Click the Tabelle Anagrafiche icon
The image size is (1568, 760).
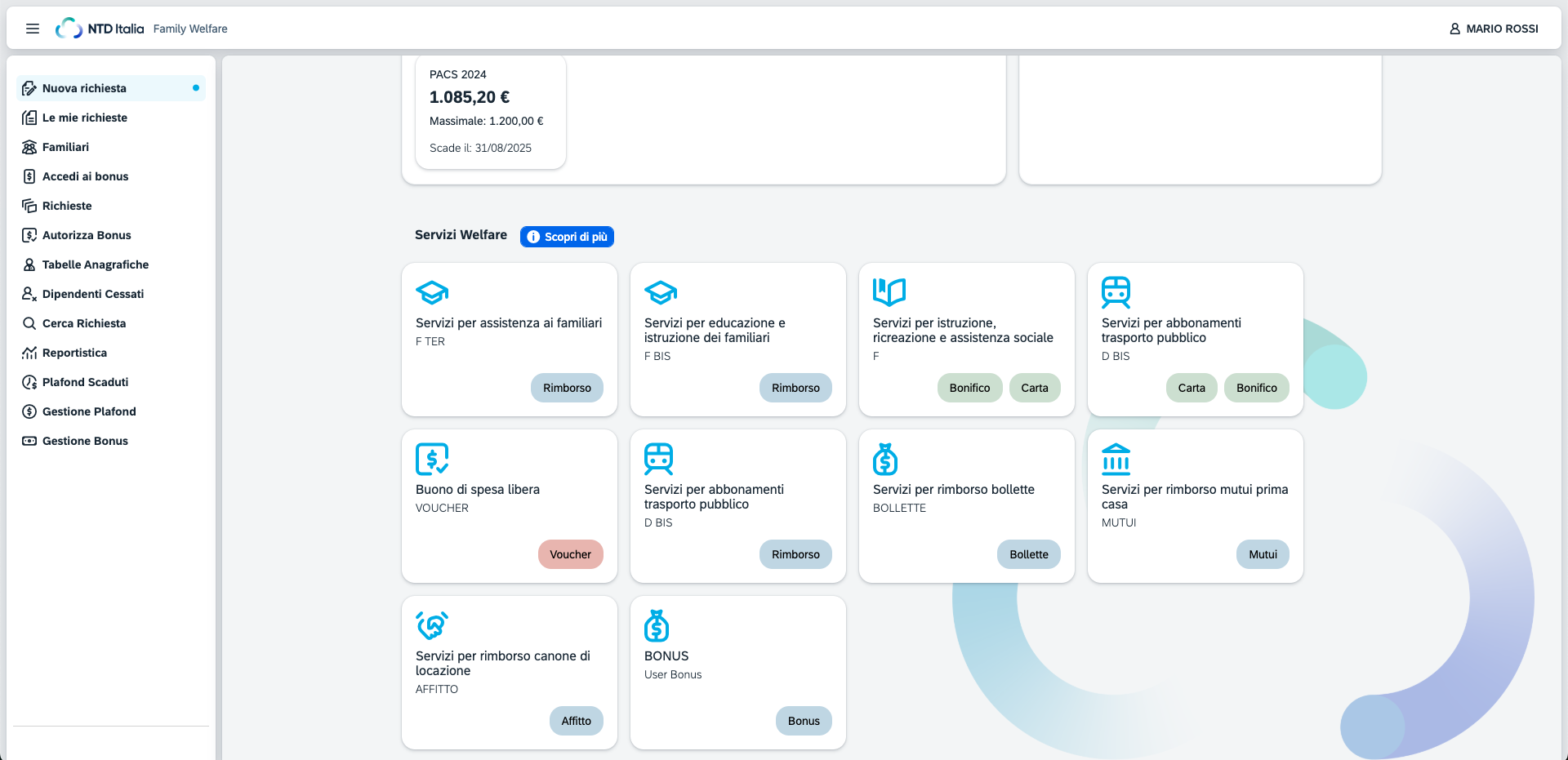click(x=29, y=264)
